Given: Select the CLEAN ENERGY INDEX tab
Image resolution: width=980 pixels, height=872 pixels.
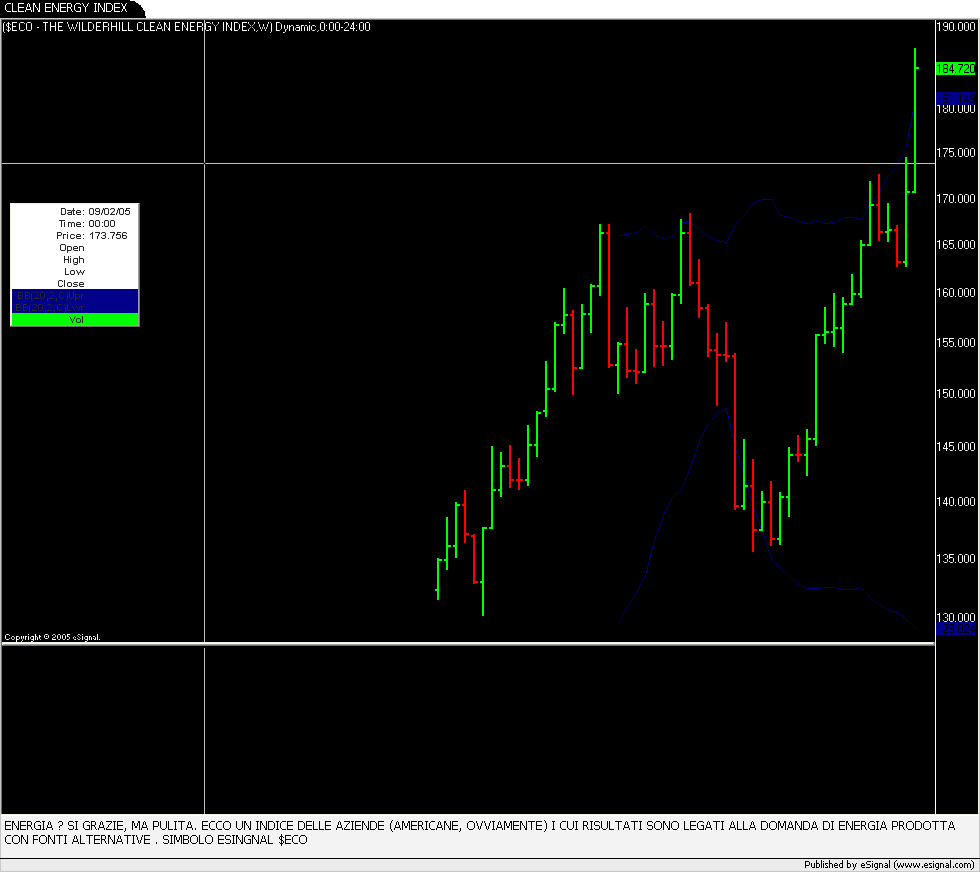Looking at the screenshot, I should pos(65,8).
